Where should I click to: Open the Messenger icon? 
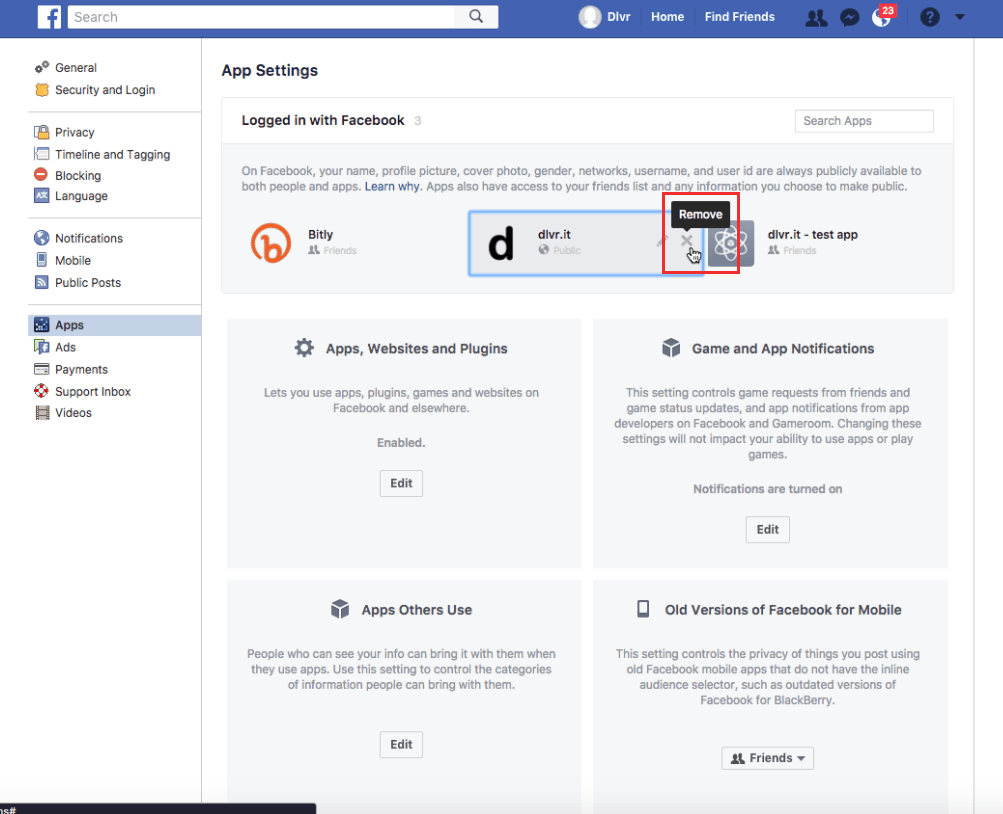[x=849, y=18]
